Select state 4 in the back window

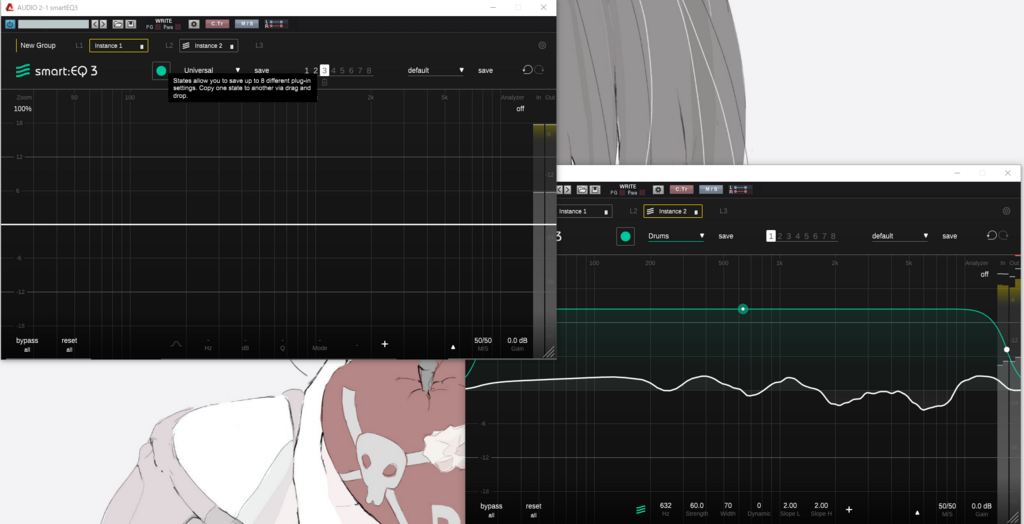(797, 236)
